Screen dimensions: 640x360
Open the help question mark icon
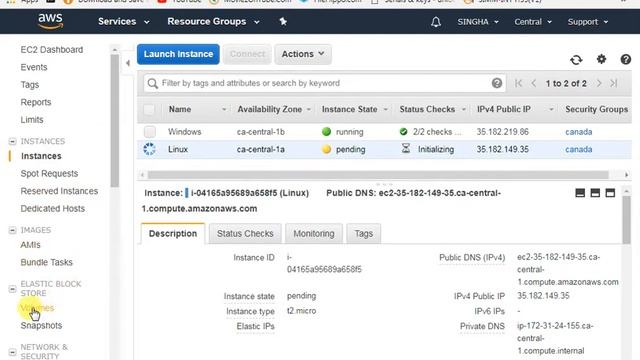coord(626,60)
